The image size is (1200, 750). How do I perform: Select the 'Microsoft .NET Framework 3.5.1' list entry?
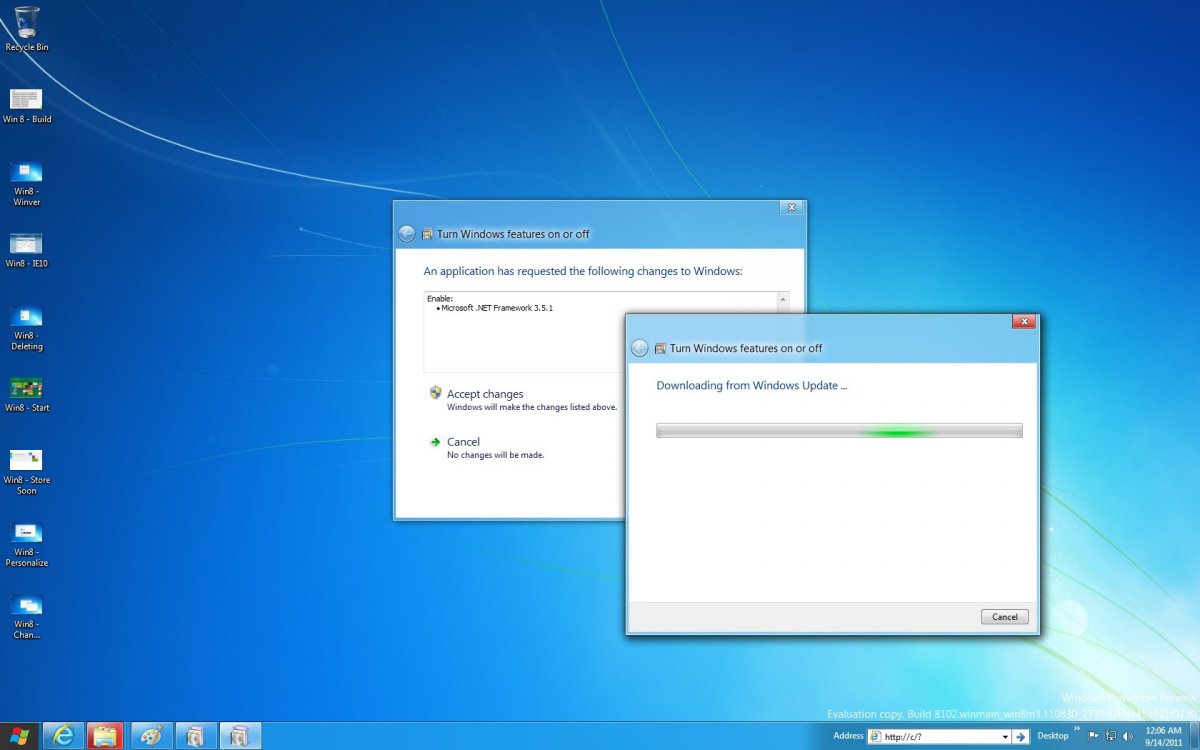click(497, 308)
